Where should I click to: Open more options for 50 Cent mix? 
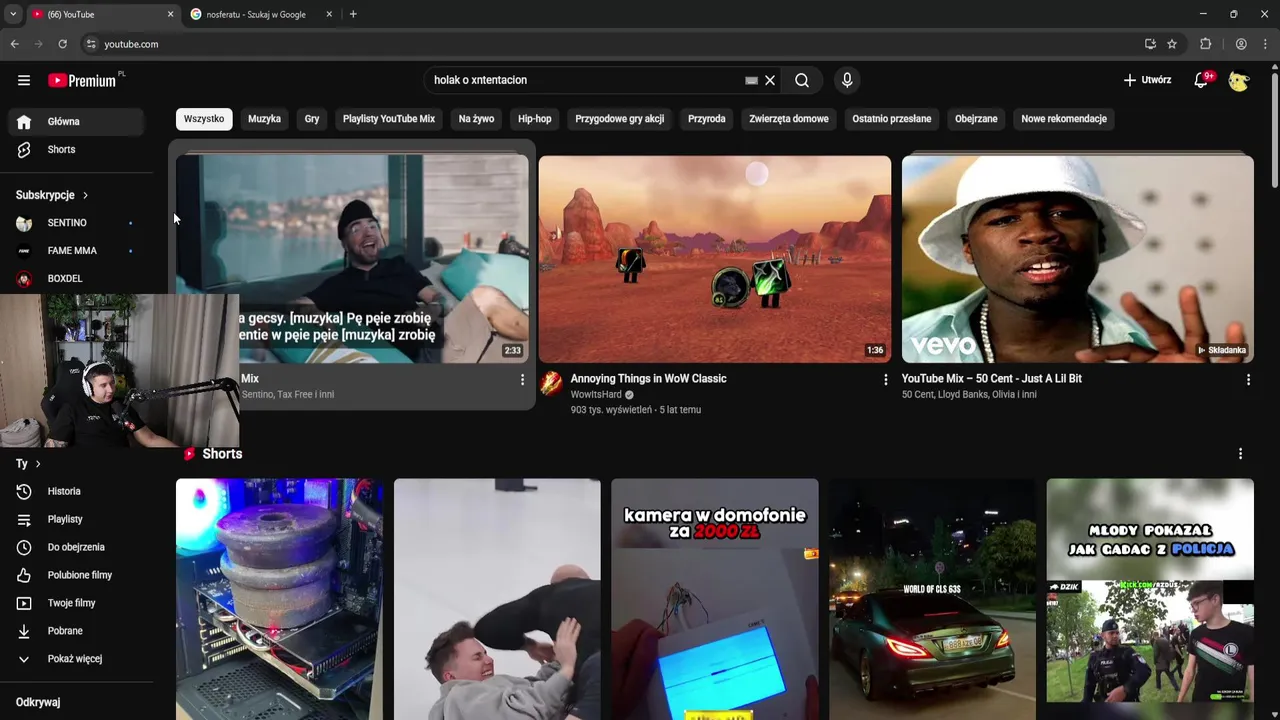coord(1248,380)
